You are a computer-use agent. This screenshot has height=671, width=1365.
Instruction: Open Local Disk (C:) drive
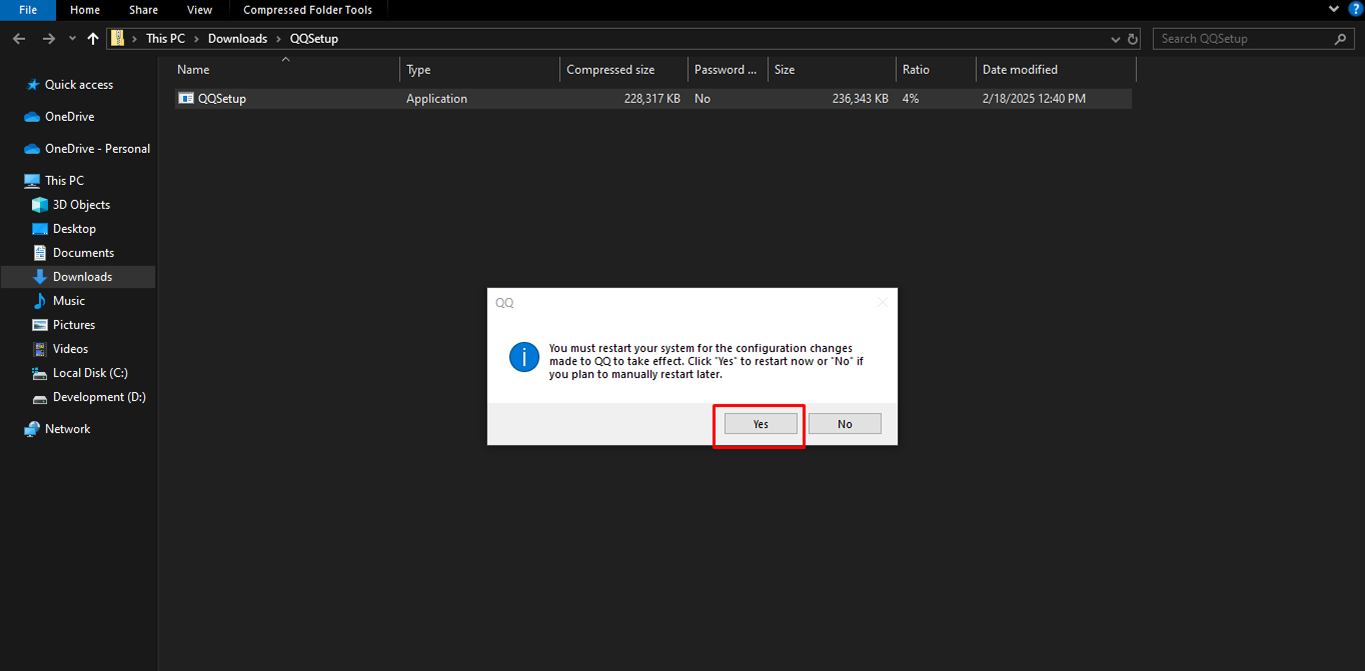(90, 373)
